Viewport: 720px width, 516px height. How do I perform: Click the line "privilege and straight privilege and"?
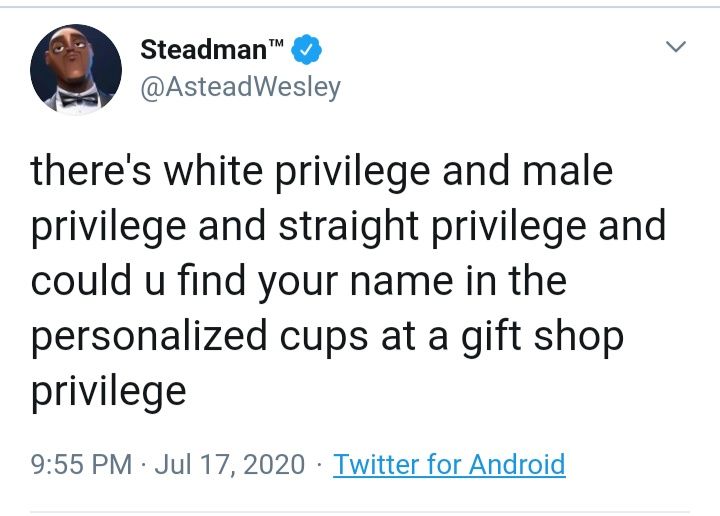click(x=348, y=226)
